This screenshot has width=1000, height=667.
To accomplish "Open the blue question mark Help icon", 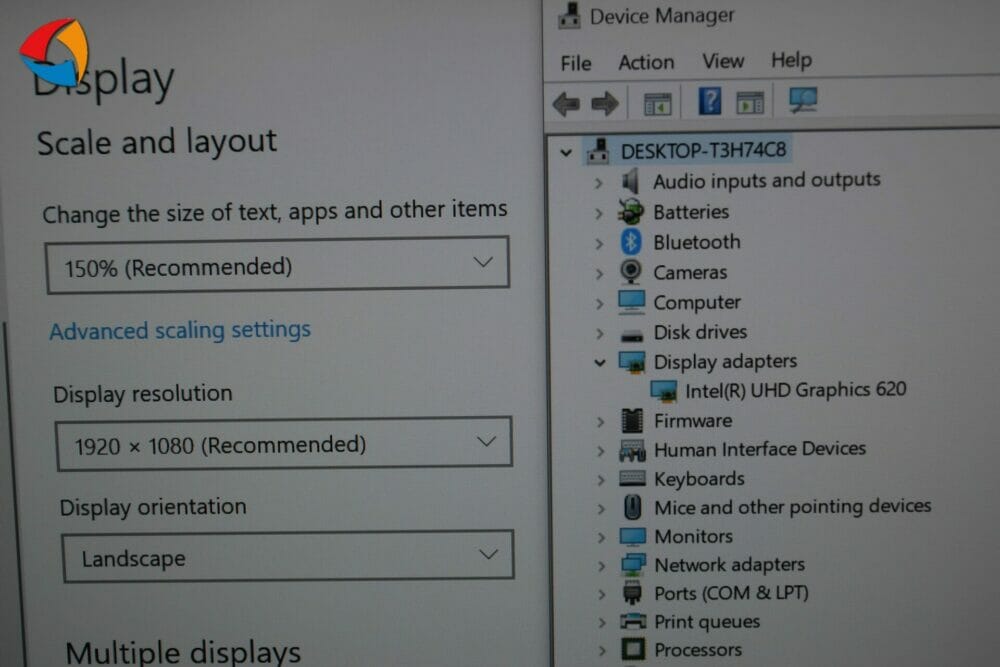I will pos(710,101).
